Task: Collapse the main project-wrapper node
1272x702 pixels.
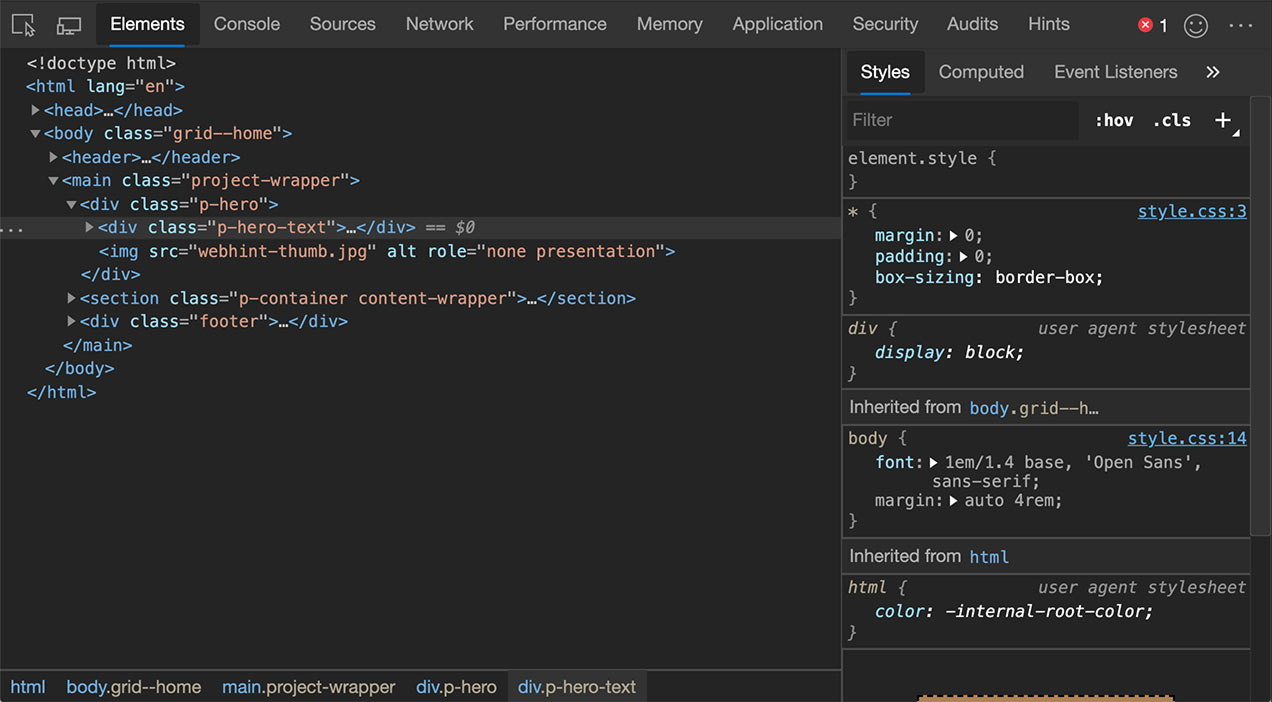Action: tap(54, 181)
